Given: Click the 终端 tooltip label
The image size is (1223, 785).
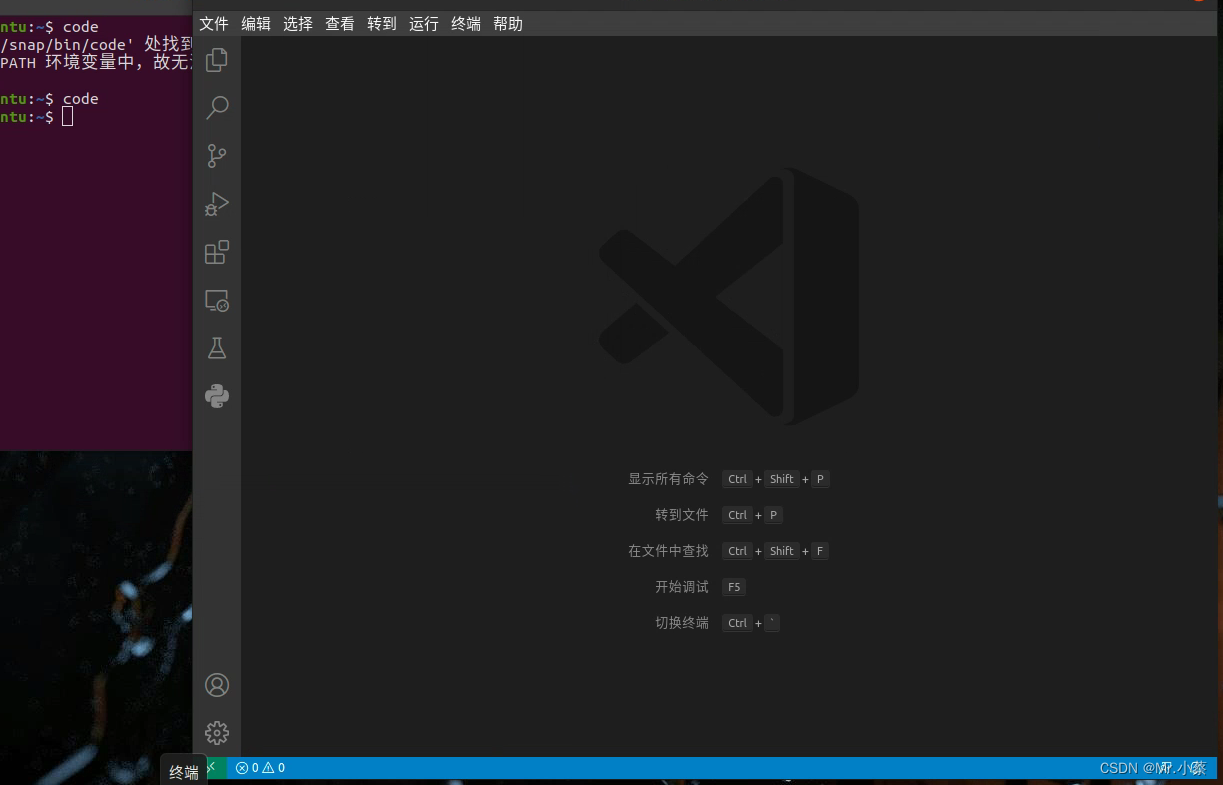Looking at the screenshot, I should pyautogui.click(x=184, y=772).
